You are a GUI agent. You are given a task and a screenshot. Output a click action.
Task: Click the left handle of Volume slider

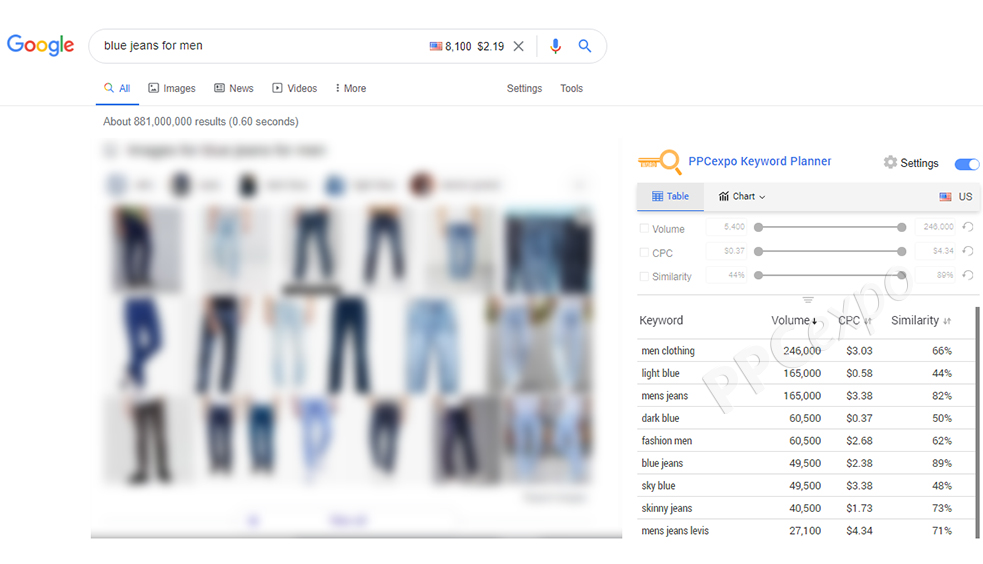(759, 227)
